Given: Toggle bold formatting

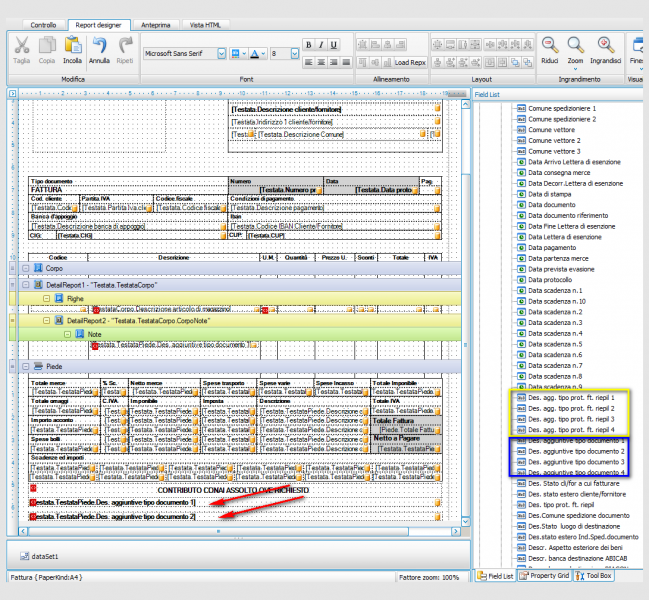Looking at the screenshot, I should point(308,45).
